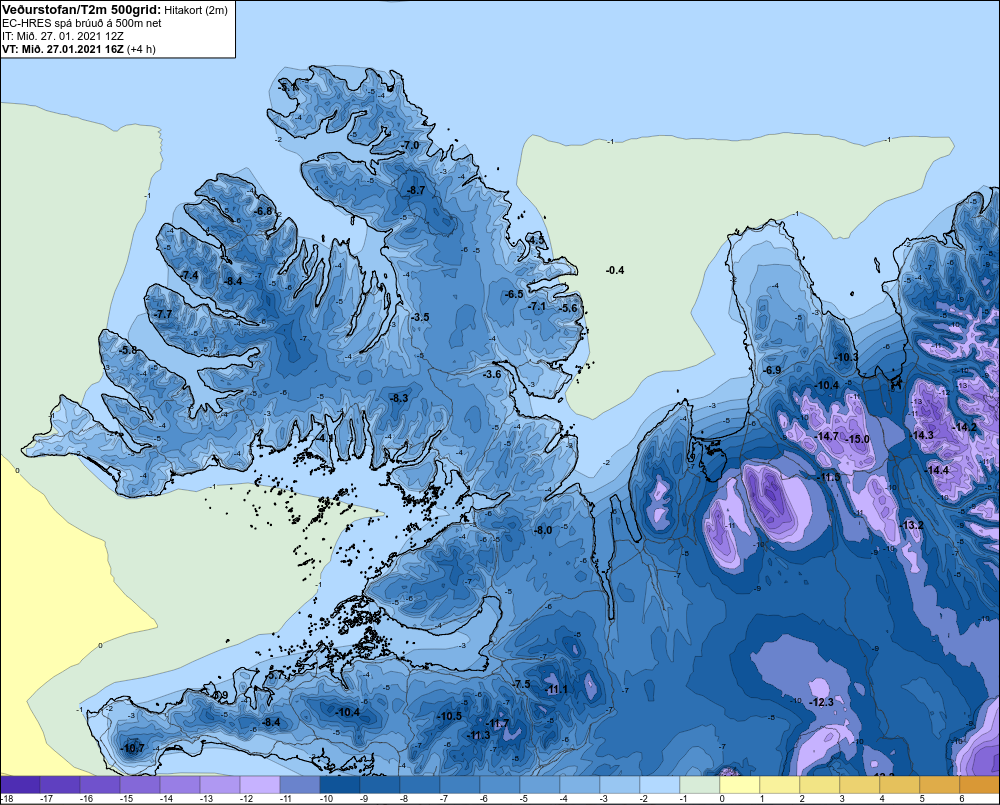
Task: Click the -14.4 temperature label
Action: (938, 471)
